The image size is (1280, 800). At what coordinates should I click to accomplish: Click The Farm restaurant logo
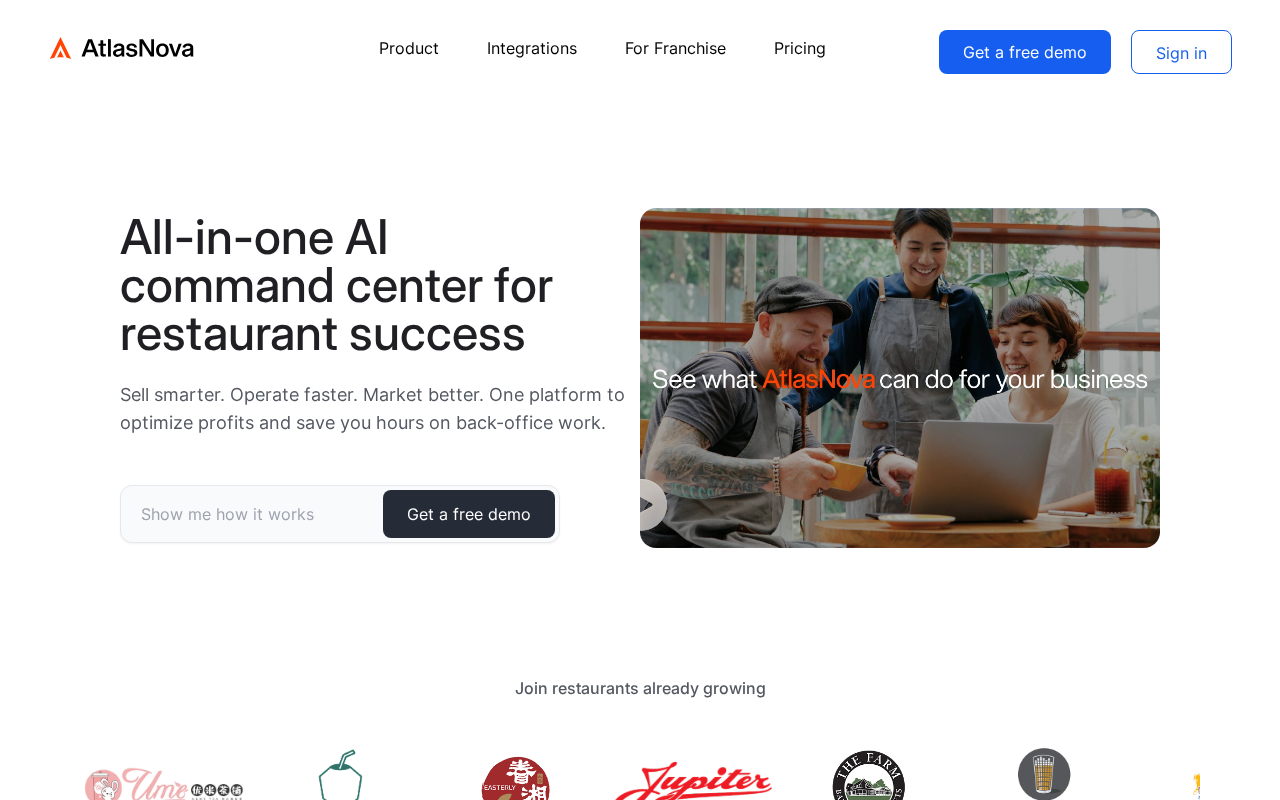point(868,775)
